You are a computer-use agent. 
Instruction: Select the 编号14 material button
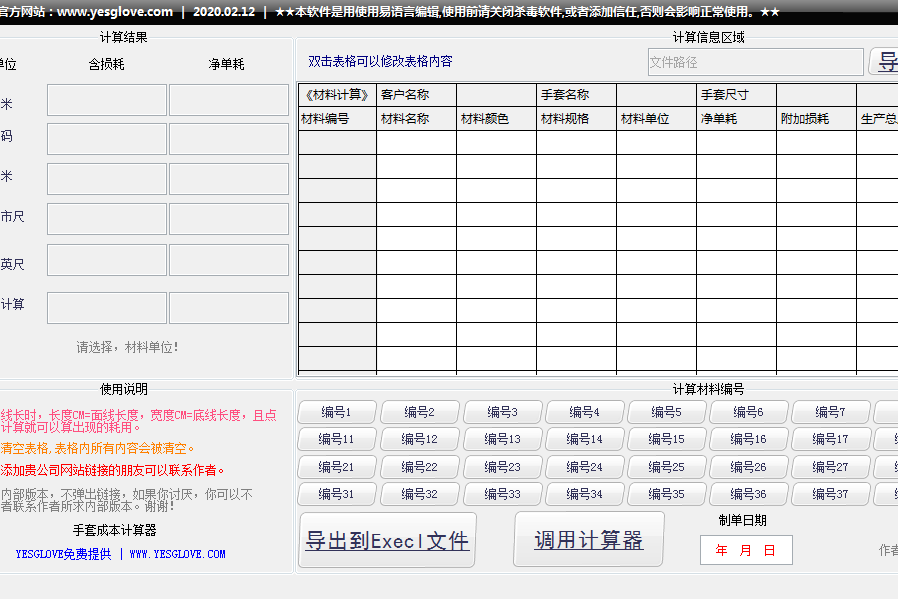(x=584, y=439)
